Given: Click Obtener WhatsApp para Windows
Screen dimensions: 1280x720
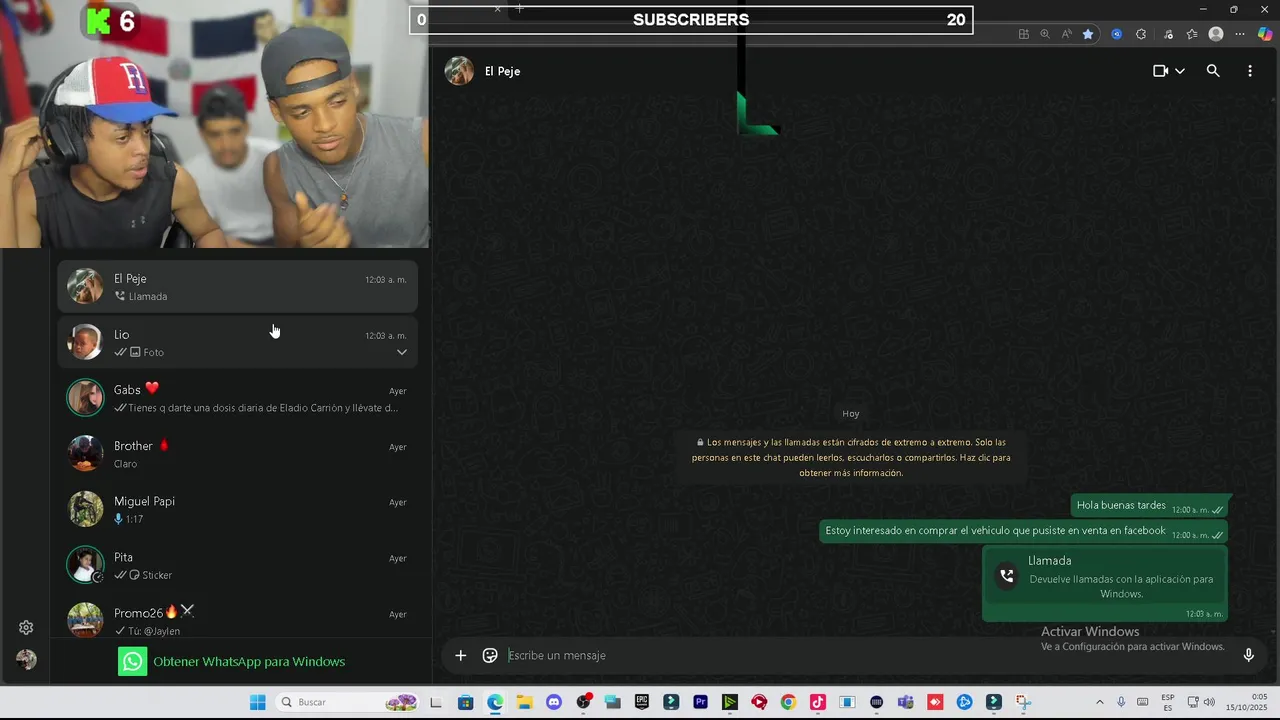Looking at the screenshot, I should 232,661.
